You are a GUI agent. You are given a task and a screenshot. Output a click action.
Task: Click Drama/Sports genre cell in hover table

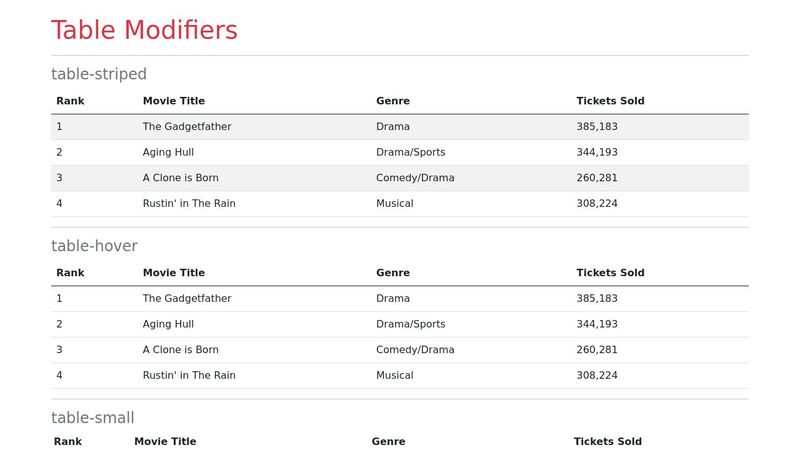[410, 324]
